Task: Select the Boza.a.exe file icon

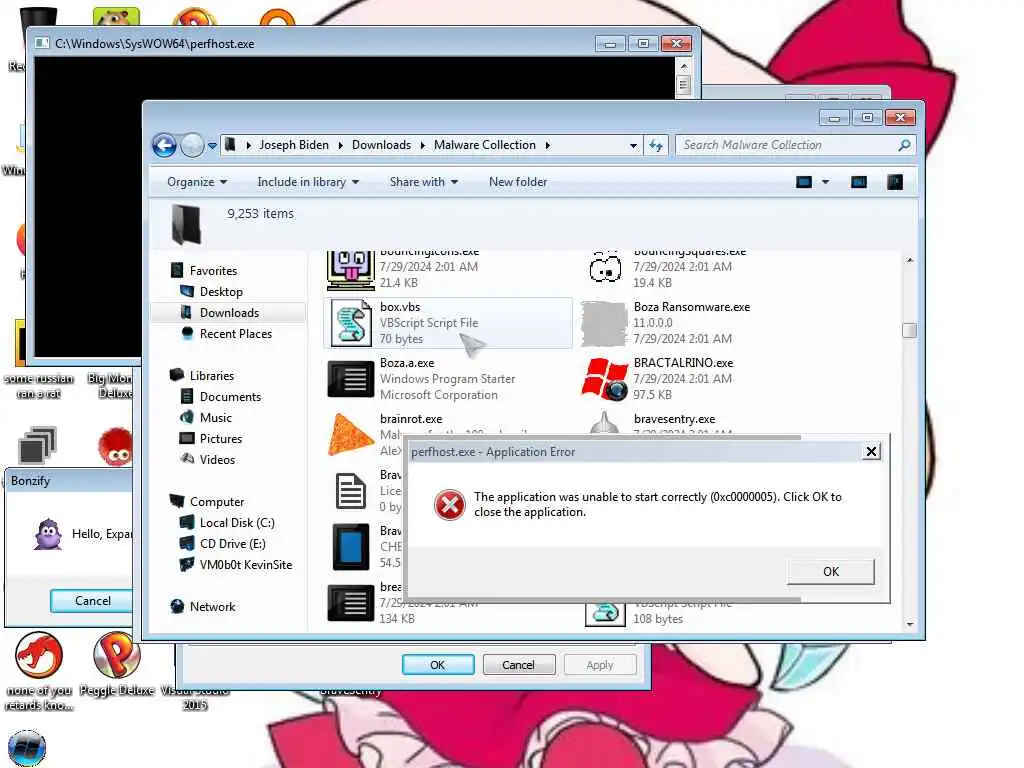Action: (x=351, y=379)
